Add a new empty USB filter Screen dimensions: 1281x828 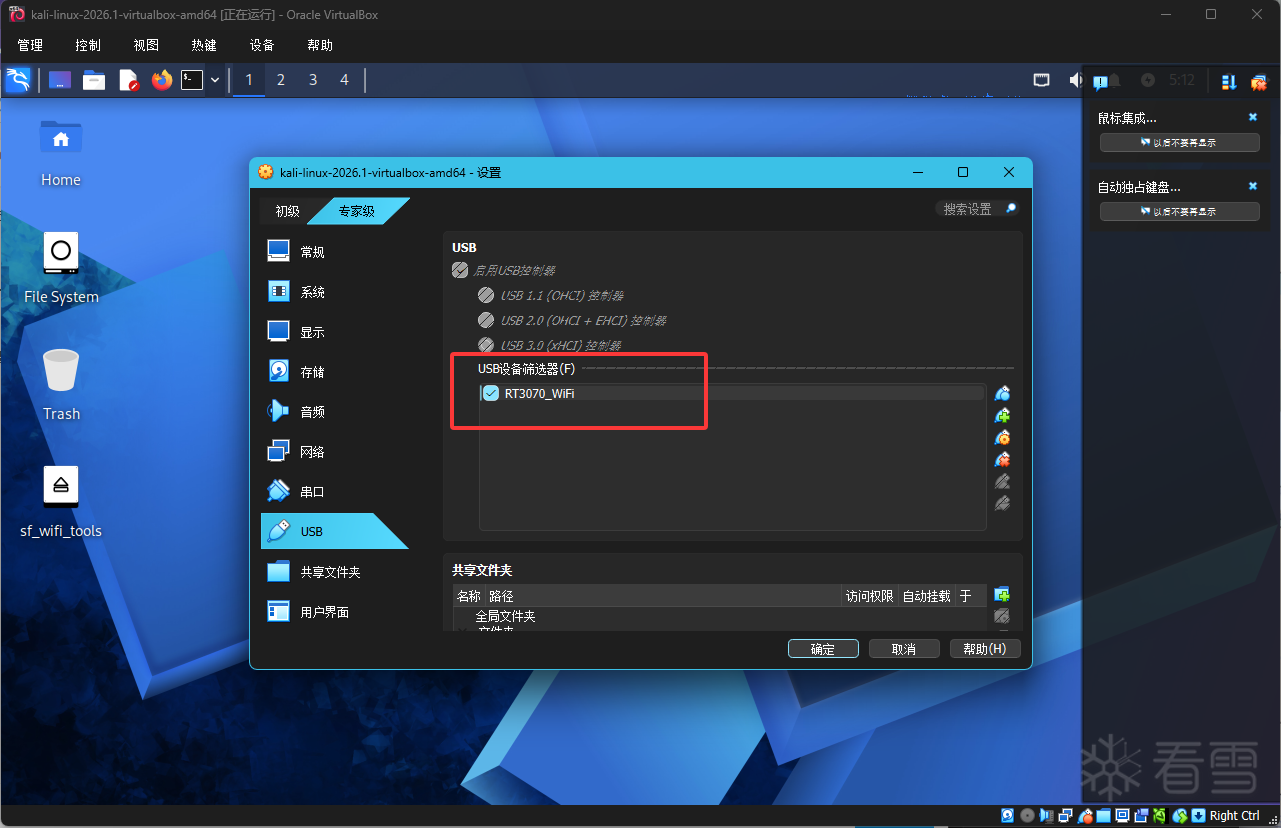tap(1002, 393)
